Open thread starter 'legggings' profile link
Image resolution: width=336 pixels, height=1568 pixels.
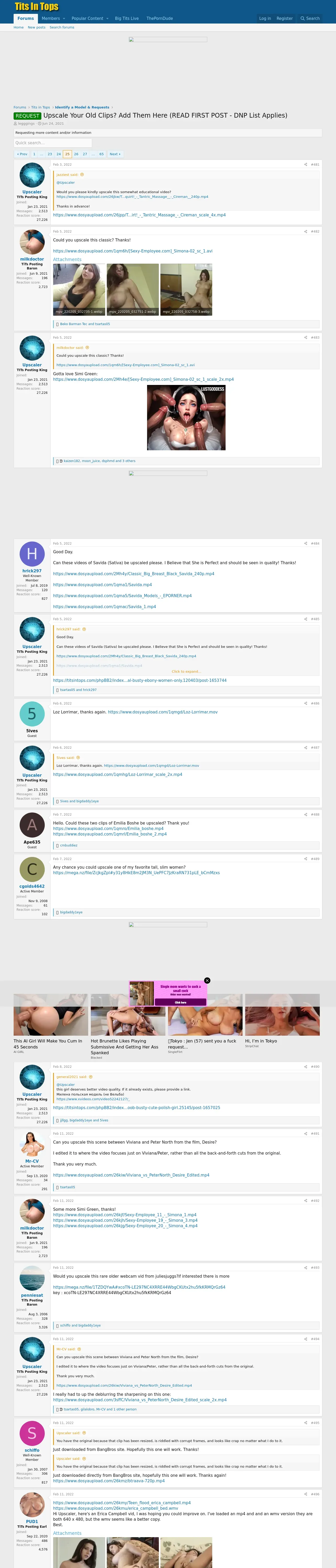(26, 124)
